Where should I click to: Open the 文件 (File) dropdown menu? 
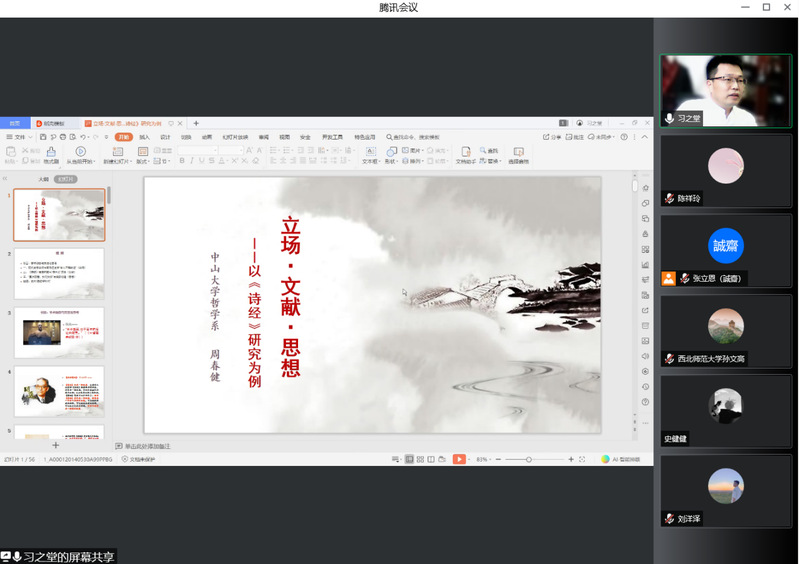pyautogui.click(x=17, y=137)
